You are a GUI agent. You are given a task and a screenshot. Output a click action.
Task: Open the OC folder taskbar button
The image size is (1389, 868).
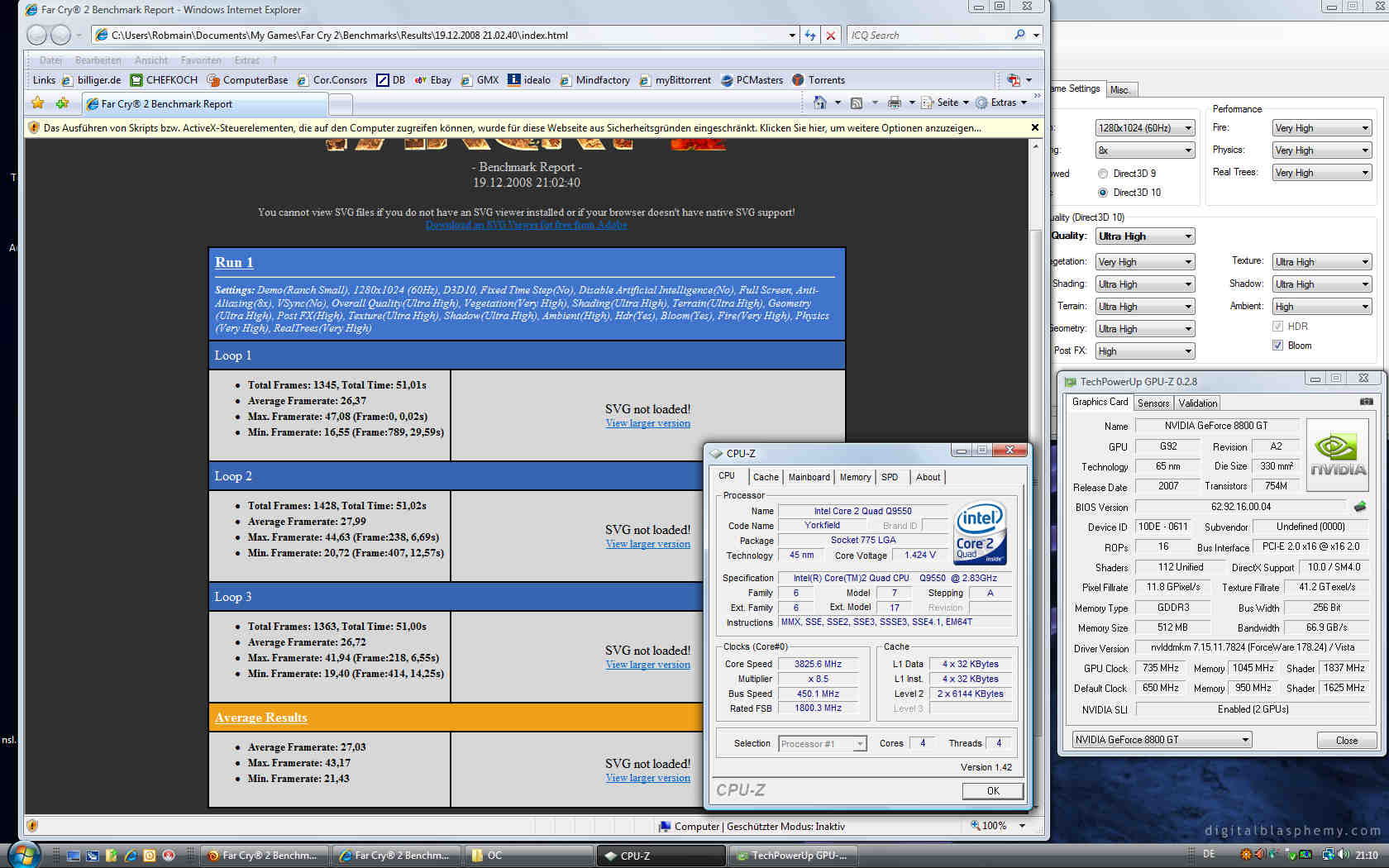coord(528,856)
